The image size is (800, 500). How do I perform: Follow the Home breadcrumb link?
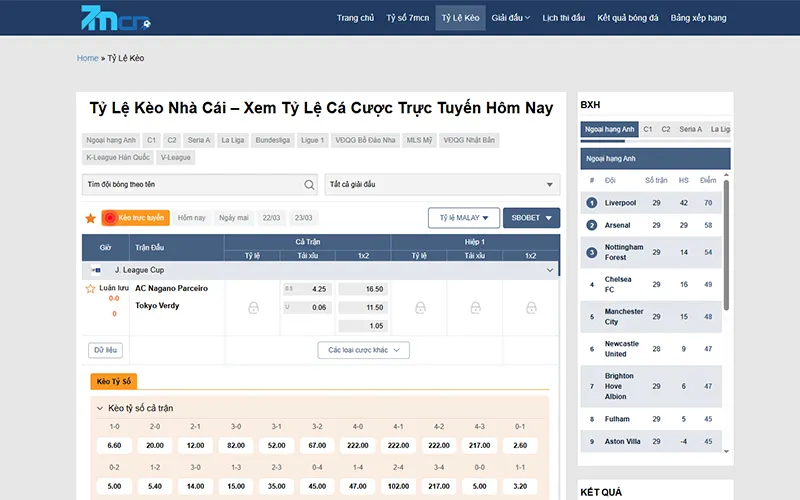(x=87, y=58)
